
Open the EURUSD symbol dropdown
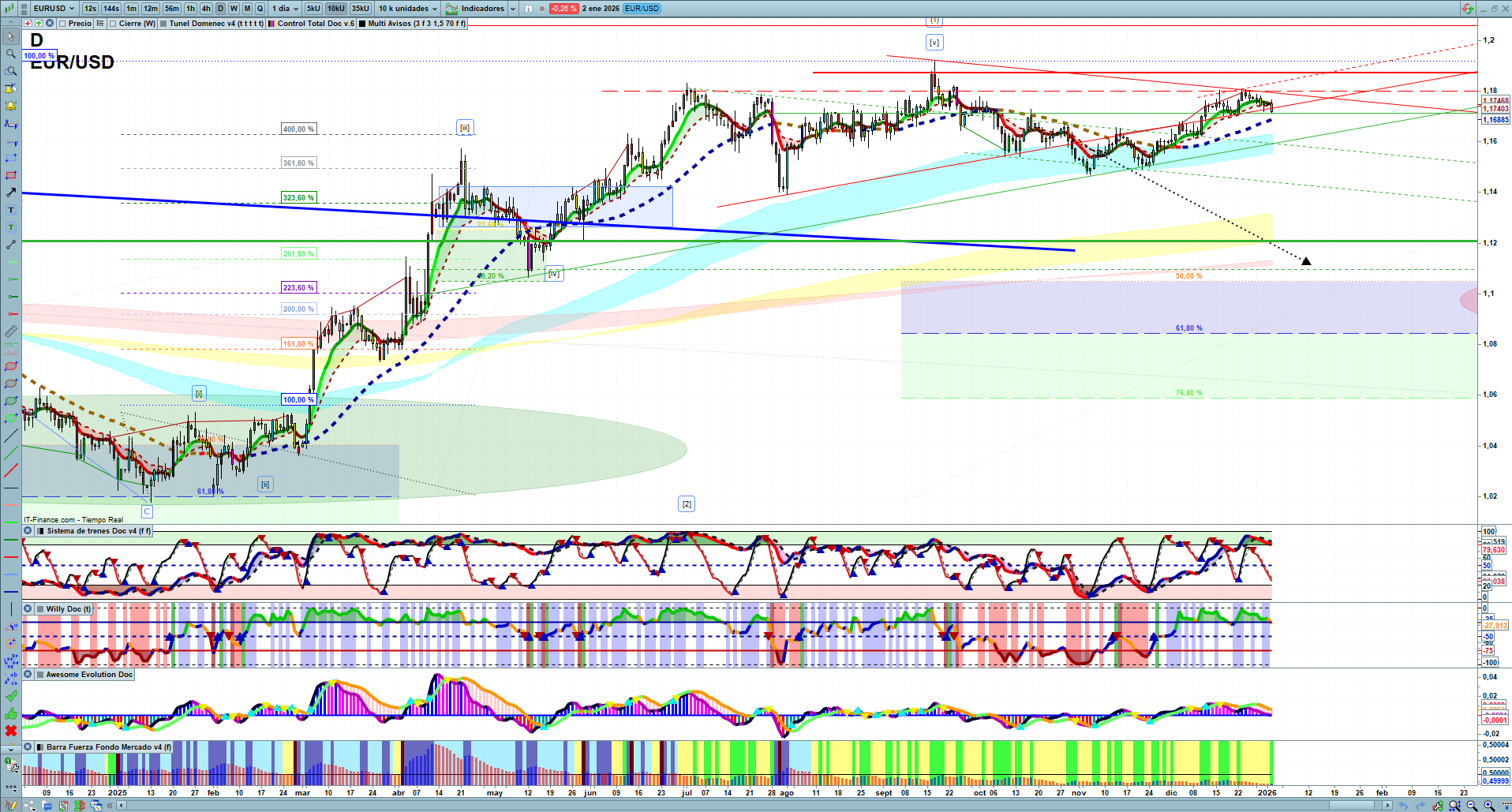tap(54, 9)
